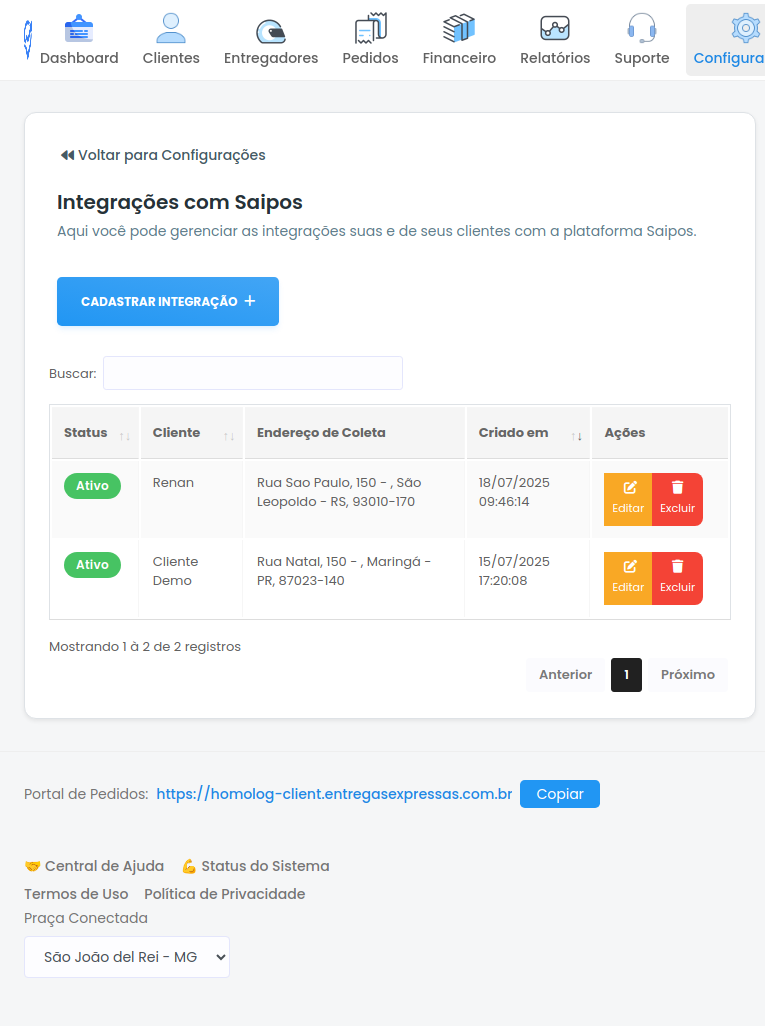
Task: Open the Financeiro stack icon
Action: click(459, 27)
